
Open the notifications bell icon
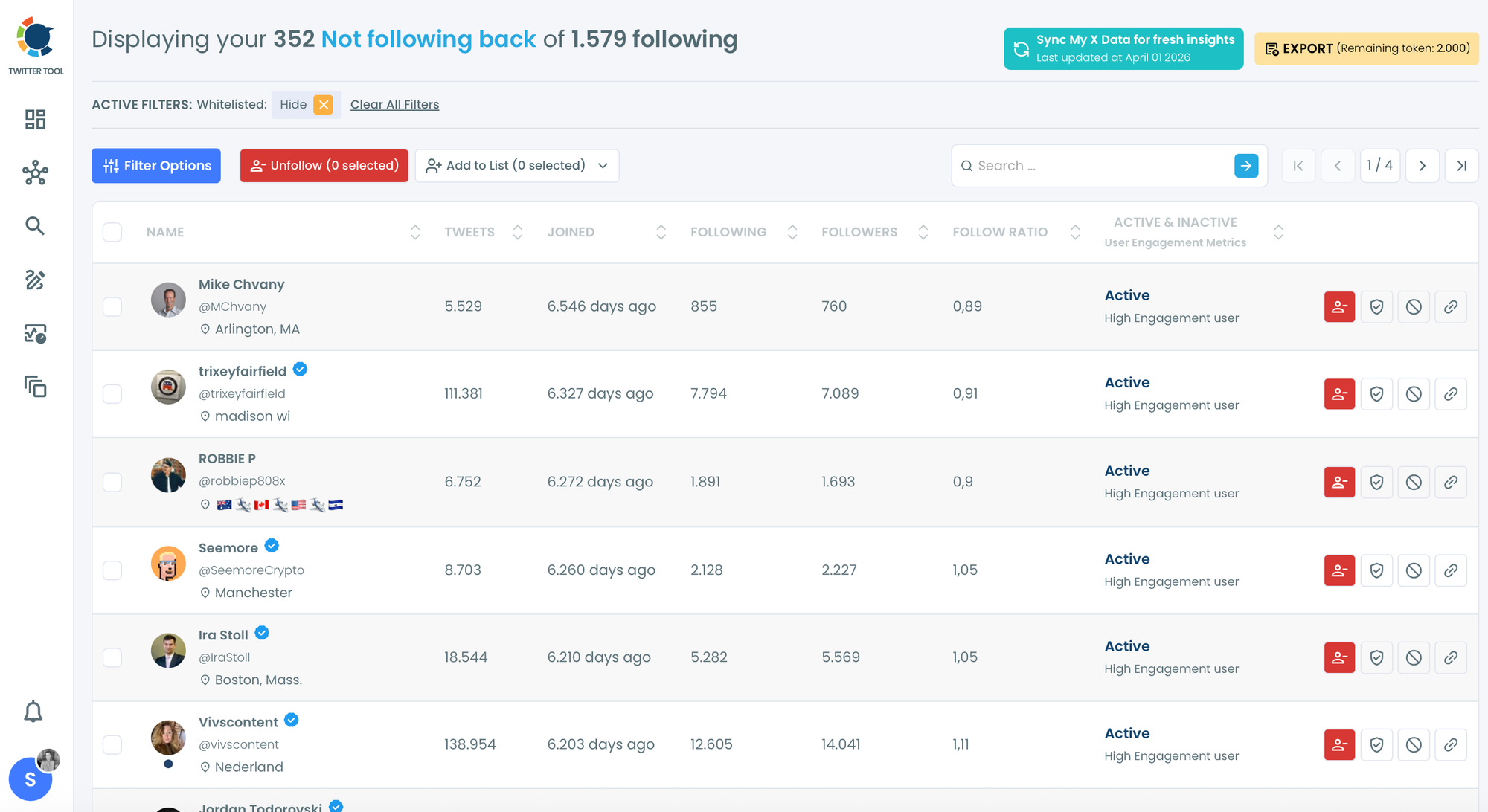(x=33, y=712)
